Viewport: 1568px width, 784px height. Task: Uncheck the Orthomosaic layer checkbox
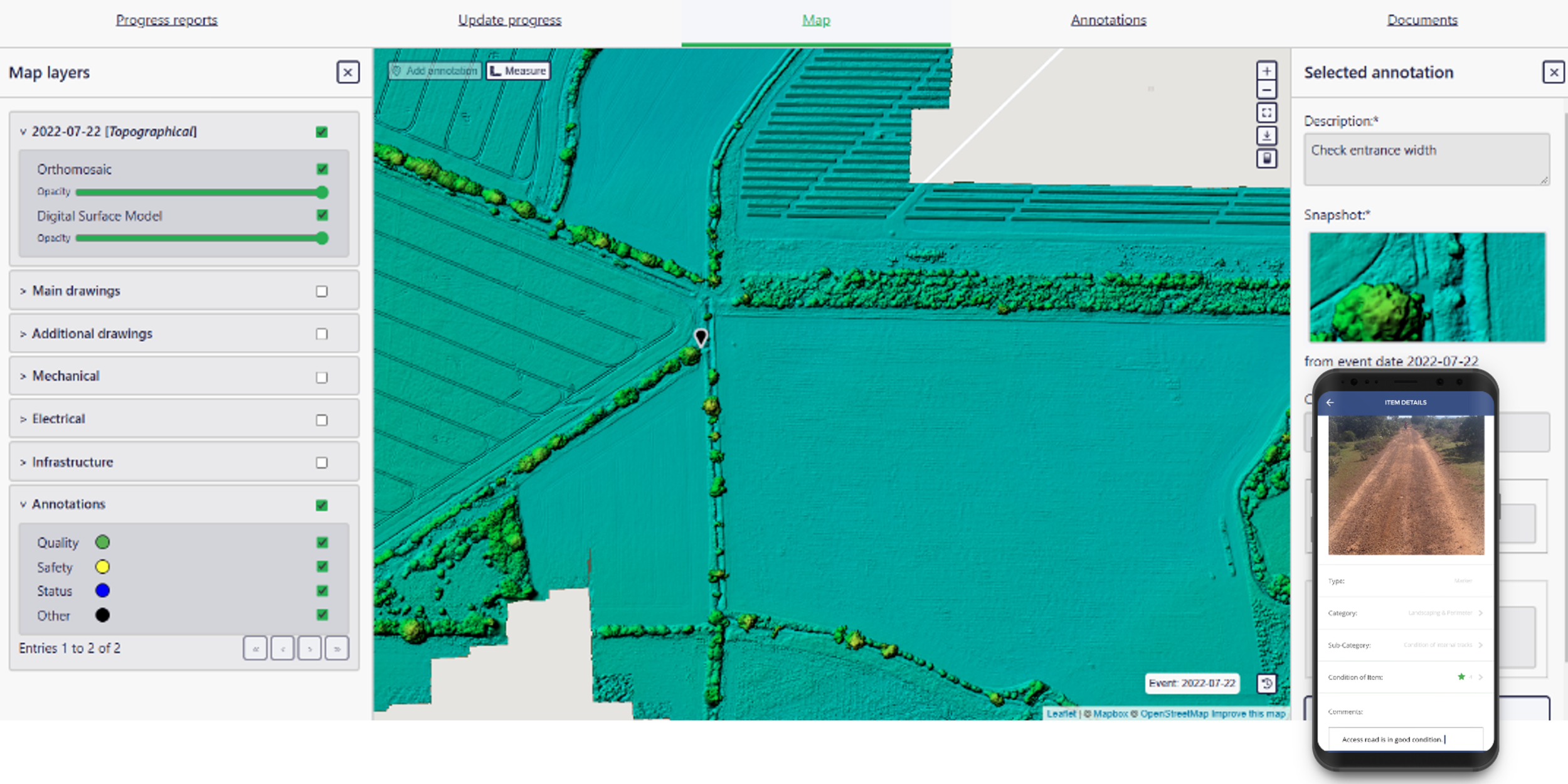(322, 169)
